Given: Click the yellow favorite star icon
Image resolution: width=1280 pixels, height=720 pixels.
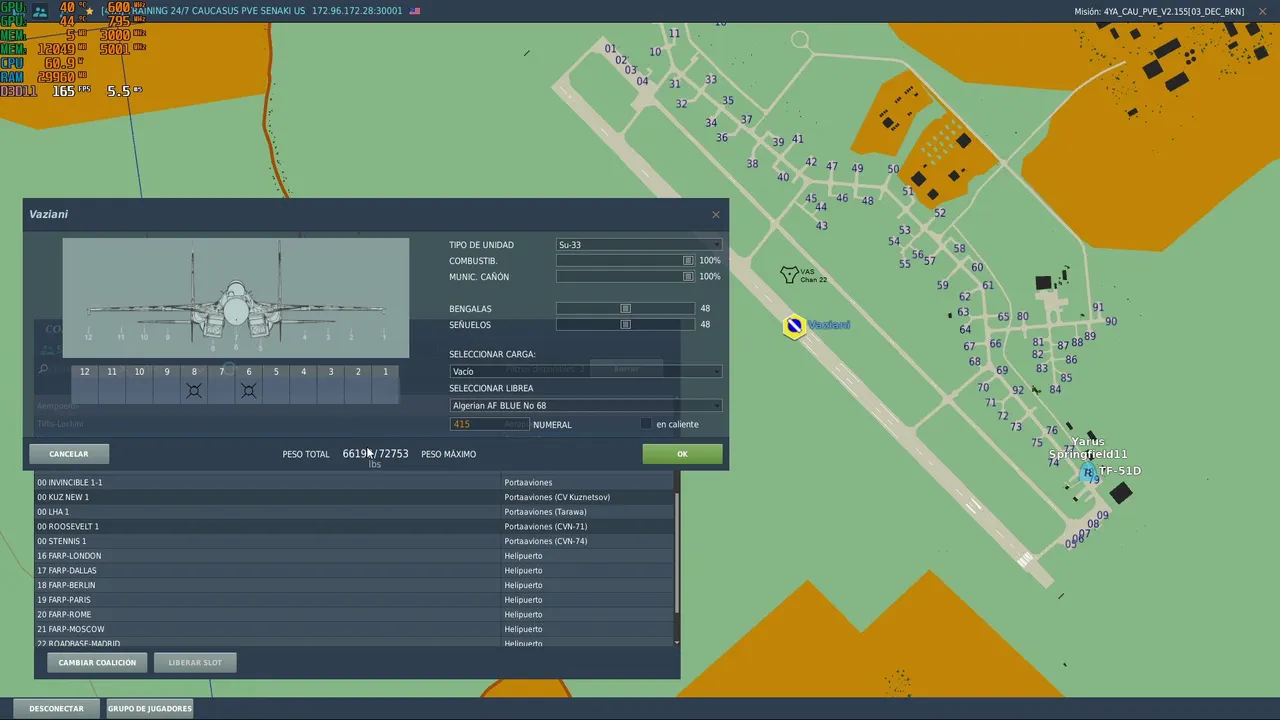Looking at the screenshot, I should (89, 11).
